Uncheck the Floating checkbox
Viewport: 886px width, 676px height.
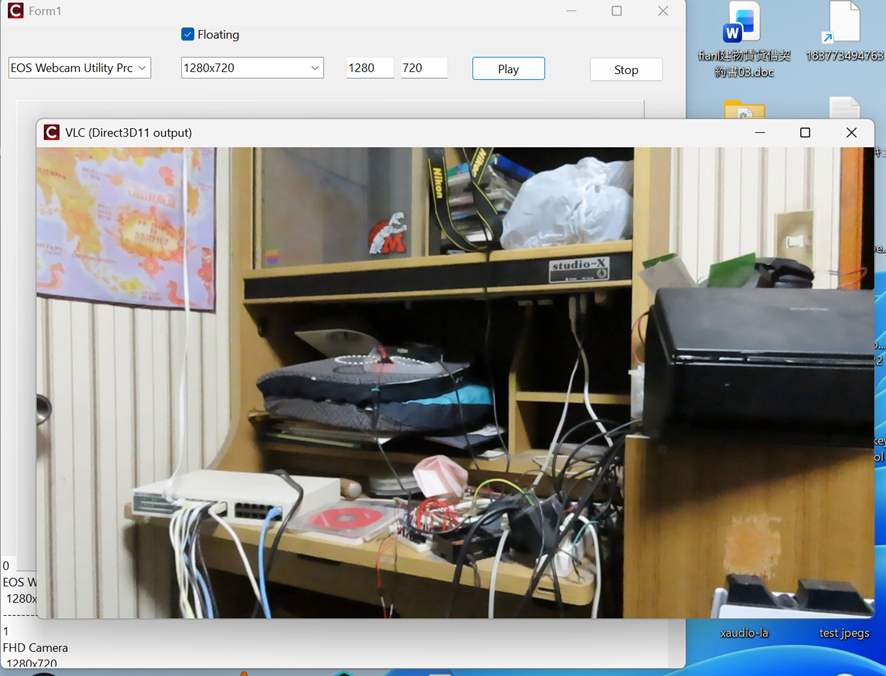188,34
